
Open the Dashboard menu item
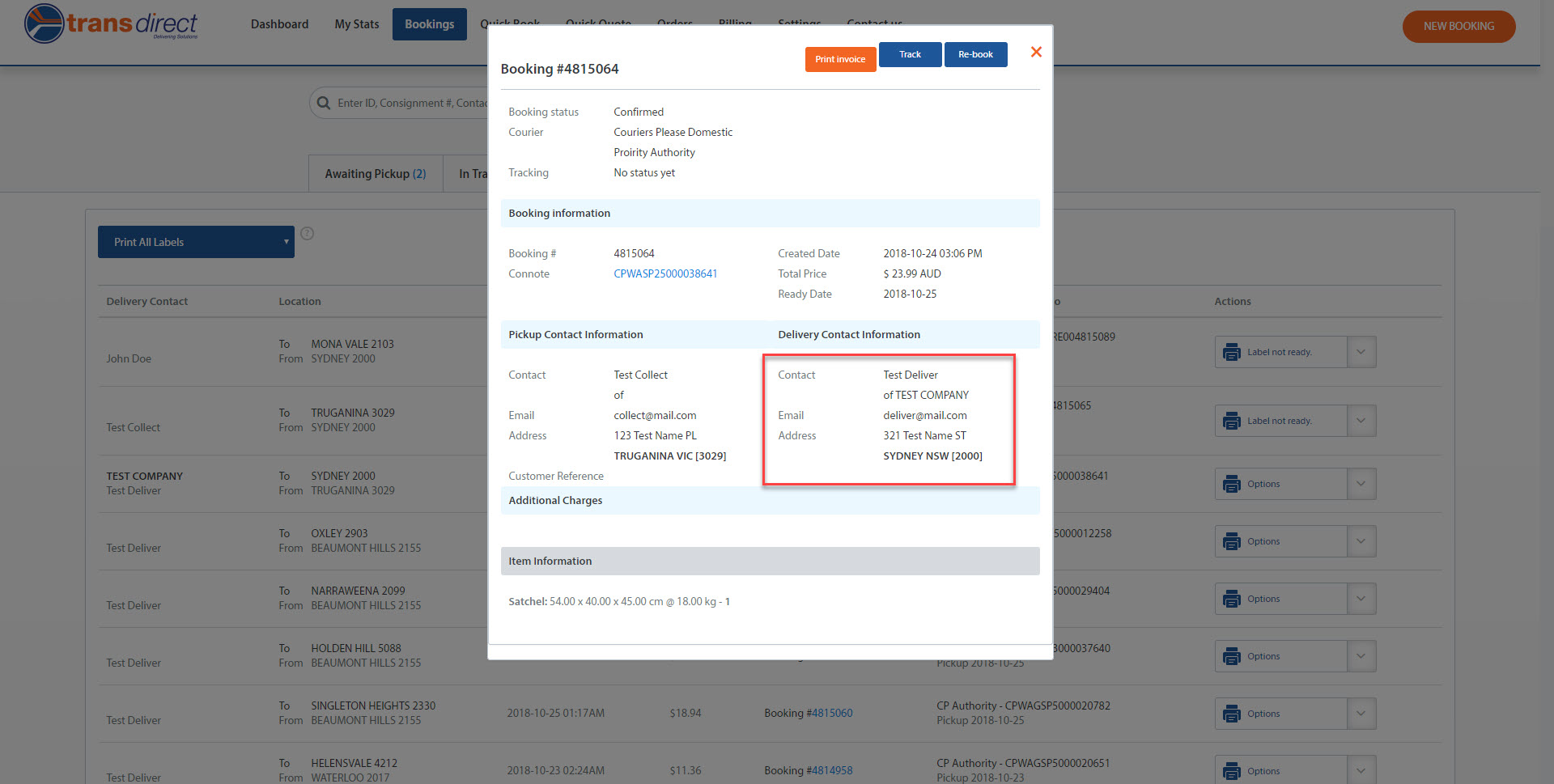point(279,24)
